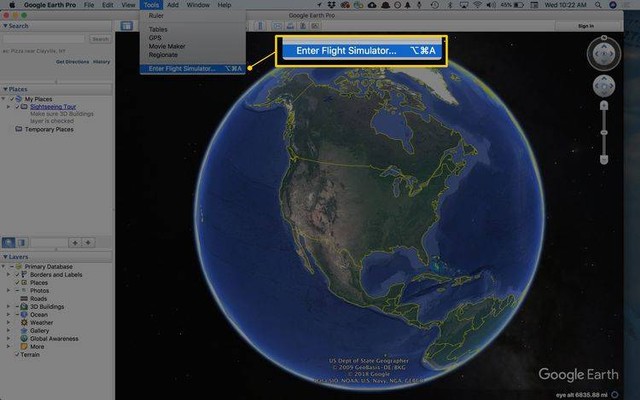Click the Search button
This screenshot has width=640, height=400.
pyautogui.click(x=100, y=39)
